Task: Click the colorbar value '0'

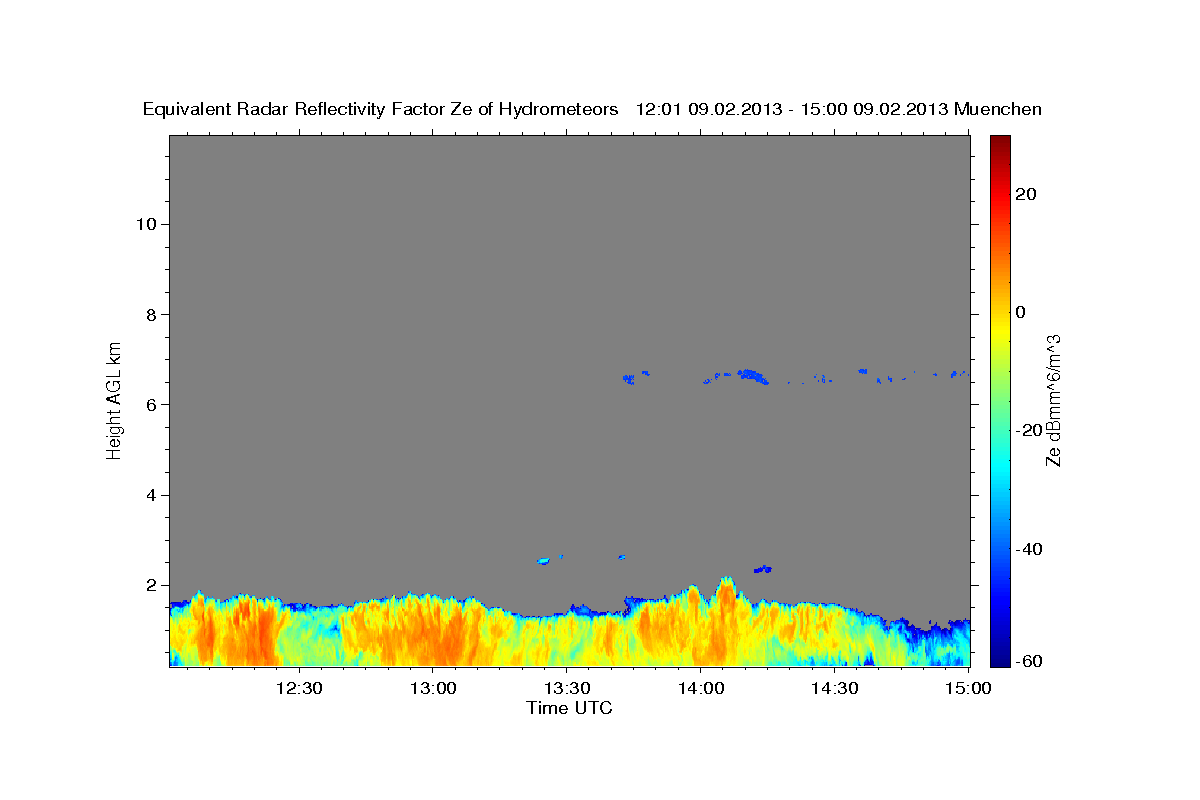Action: click(1022, 312)
